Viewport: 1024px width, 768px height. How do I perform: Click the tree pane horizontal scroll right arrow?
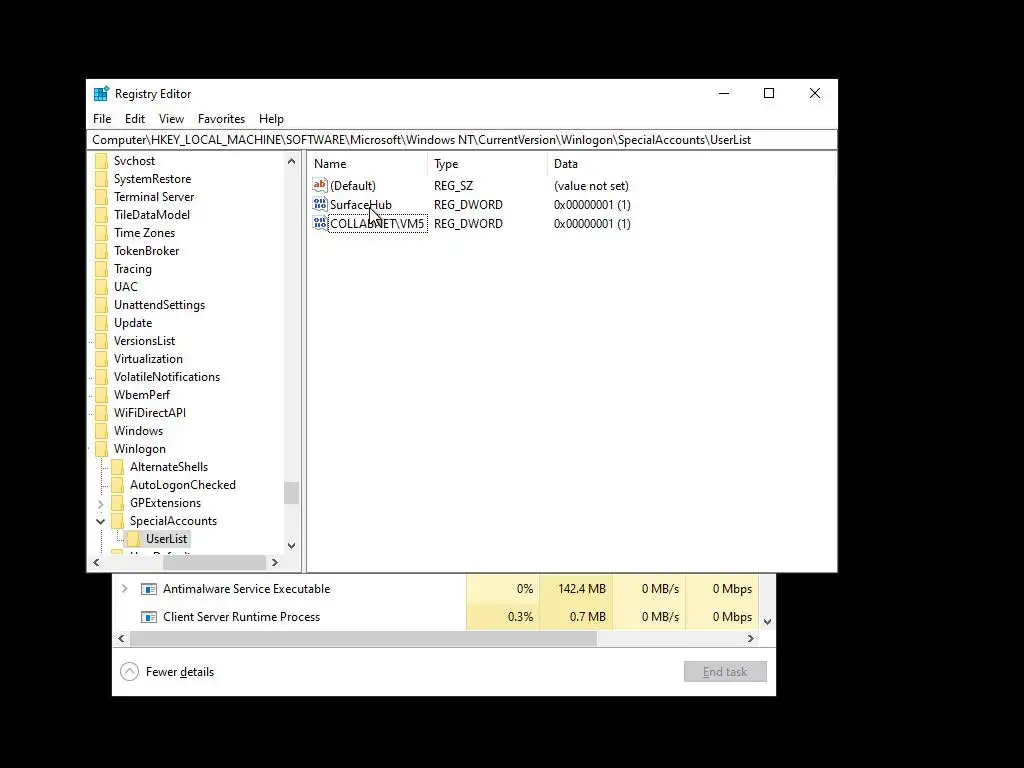[x=274, y=562]
